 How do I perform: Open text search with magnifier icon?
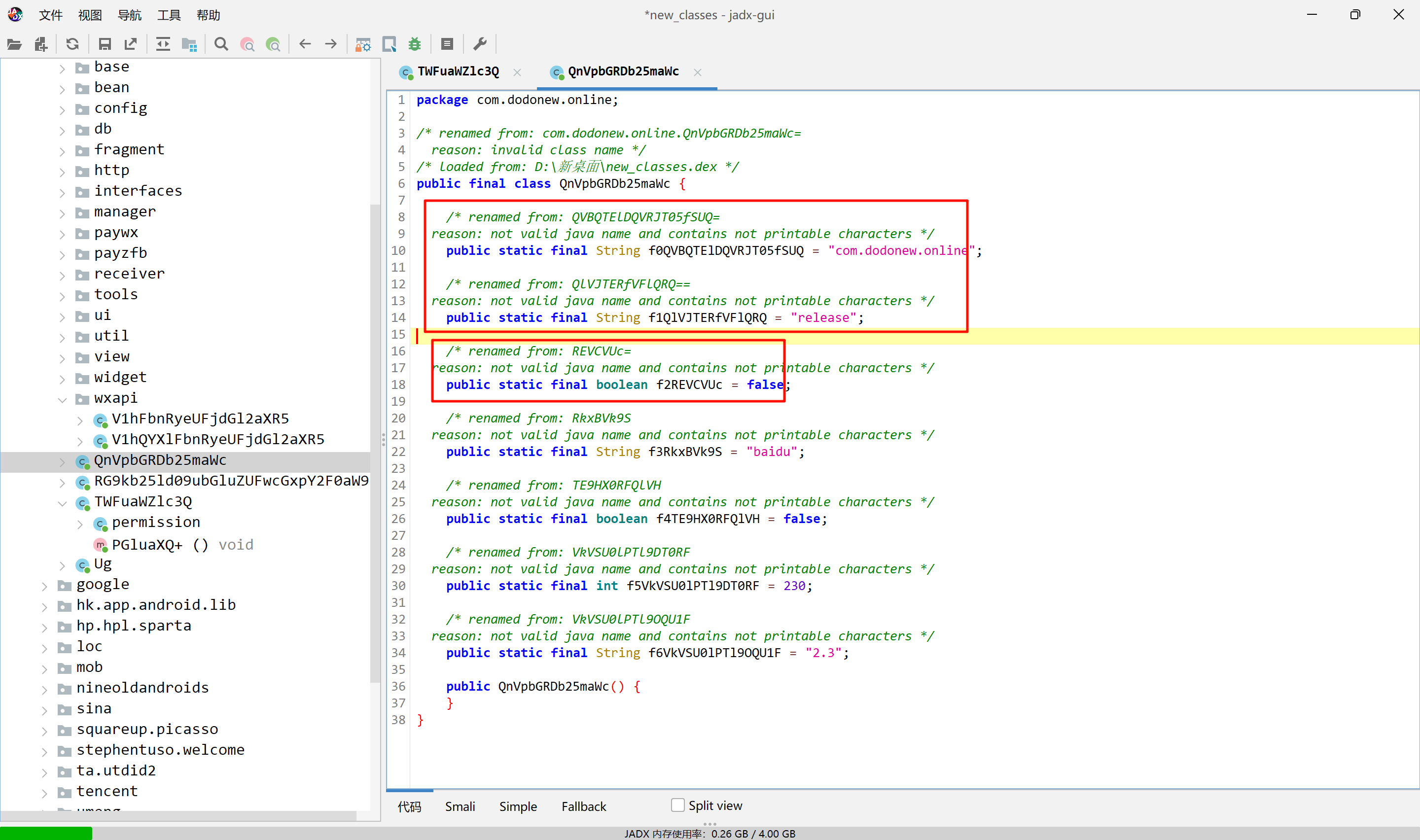pos(221,44)
